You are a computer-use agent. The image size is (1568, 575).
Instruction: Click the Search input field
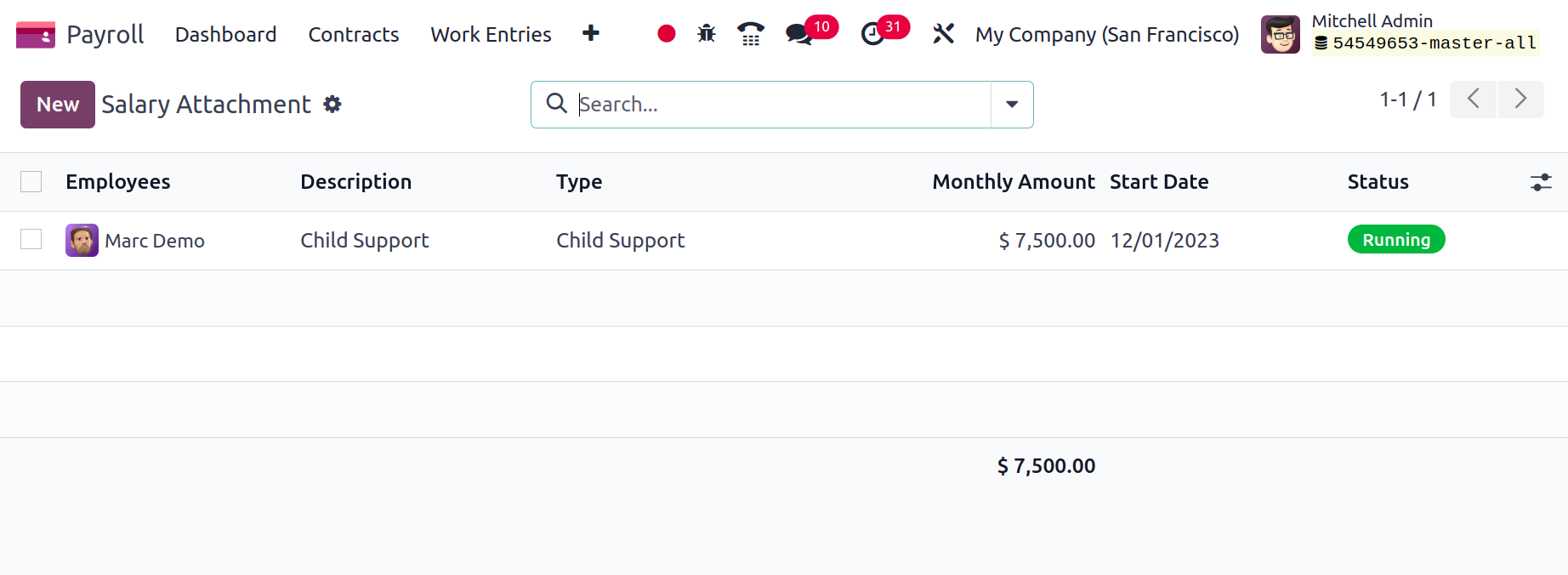click(x=782, y=105)
